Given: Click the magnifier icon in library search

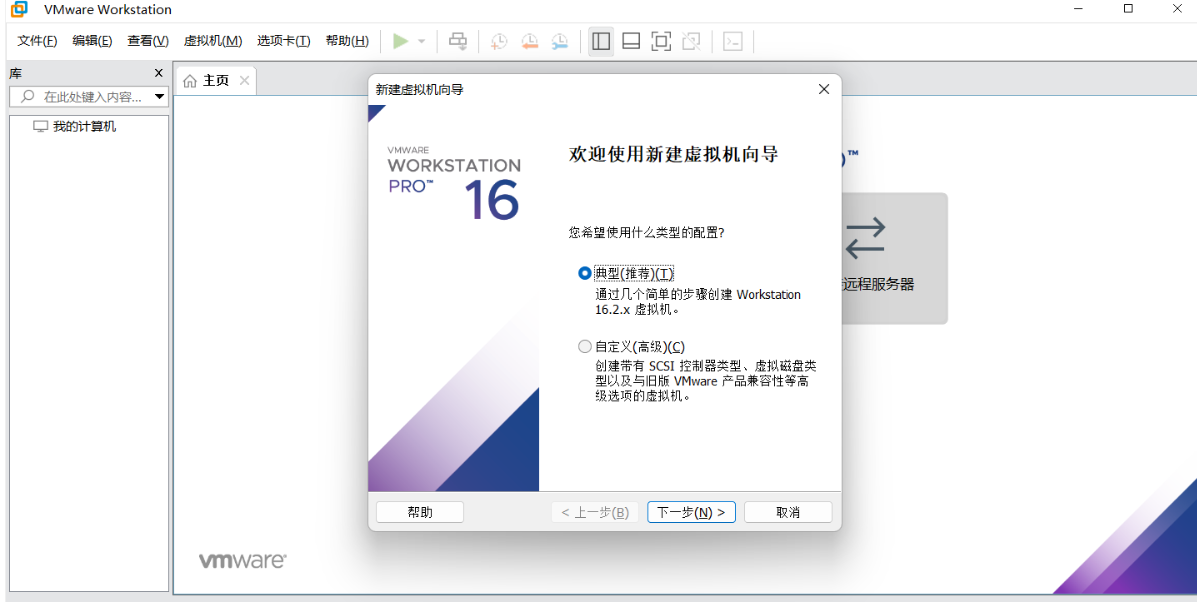Looking at the screenshot, I should [x=28, y=97].
